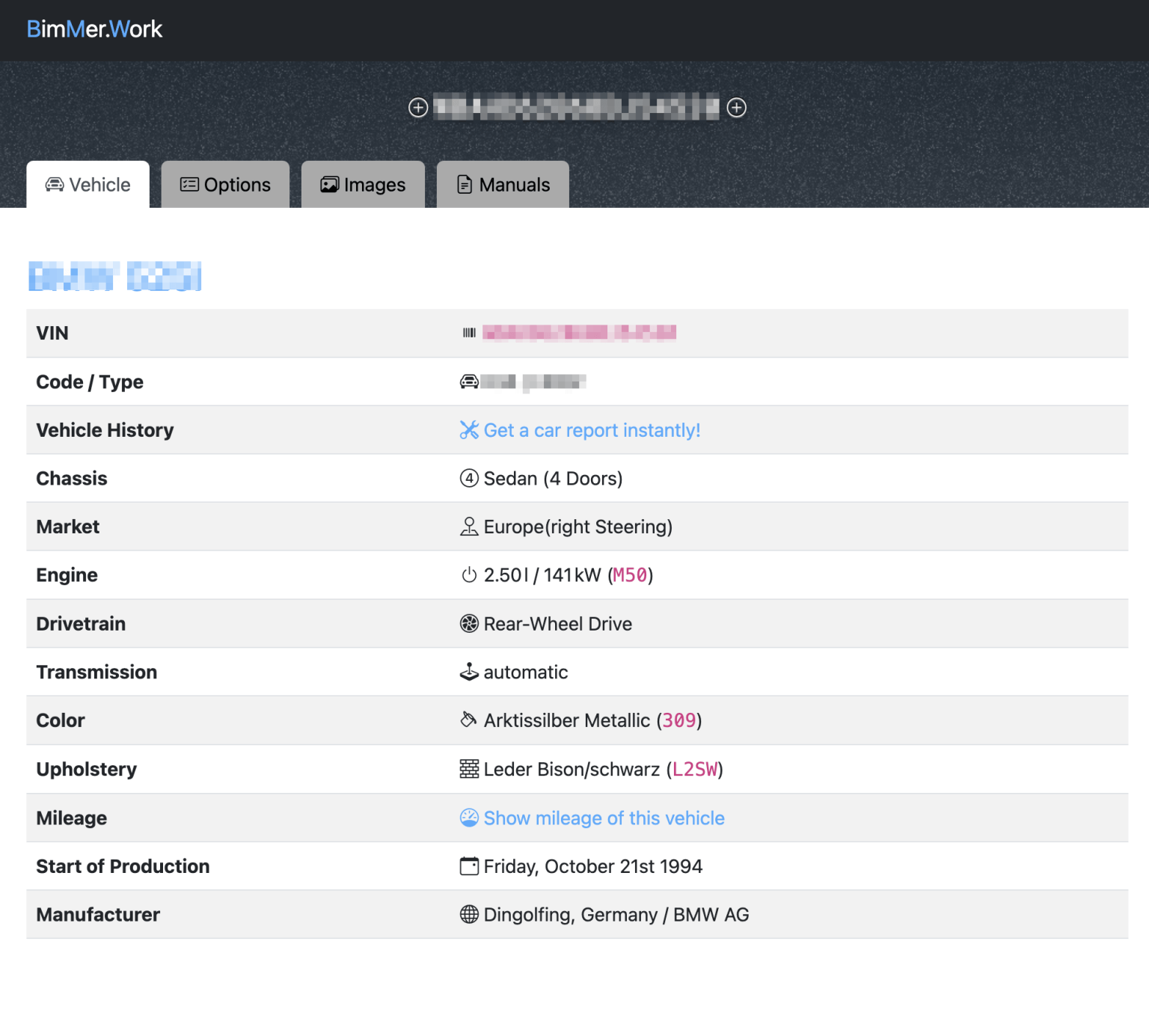Click the barcode icon in VIN row
The width and height of the screenshot is (1149, 1036).
click(x=469, y=333)
